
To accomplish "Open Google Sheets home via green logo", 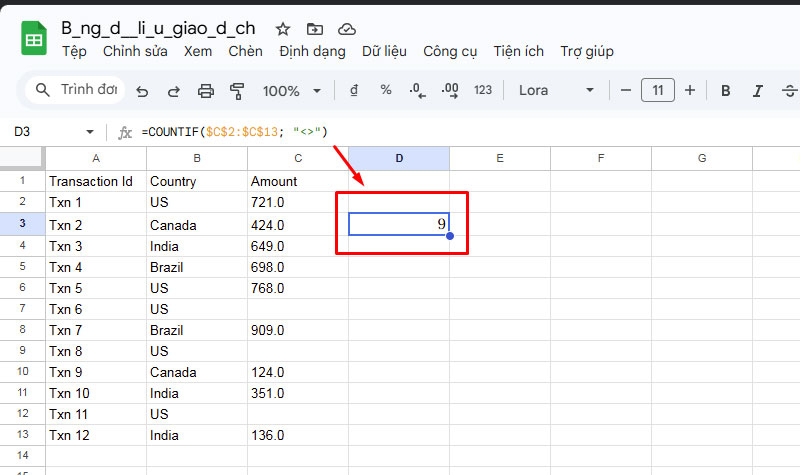I will pos(34,39).
